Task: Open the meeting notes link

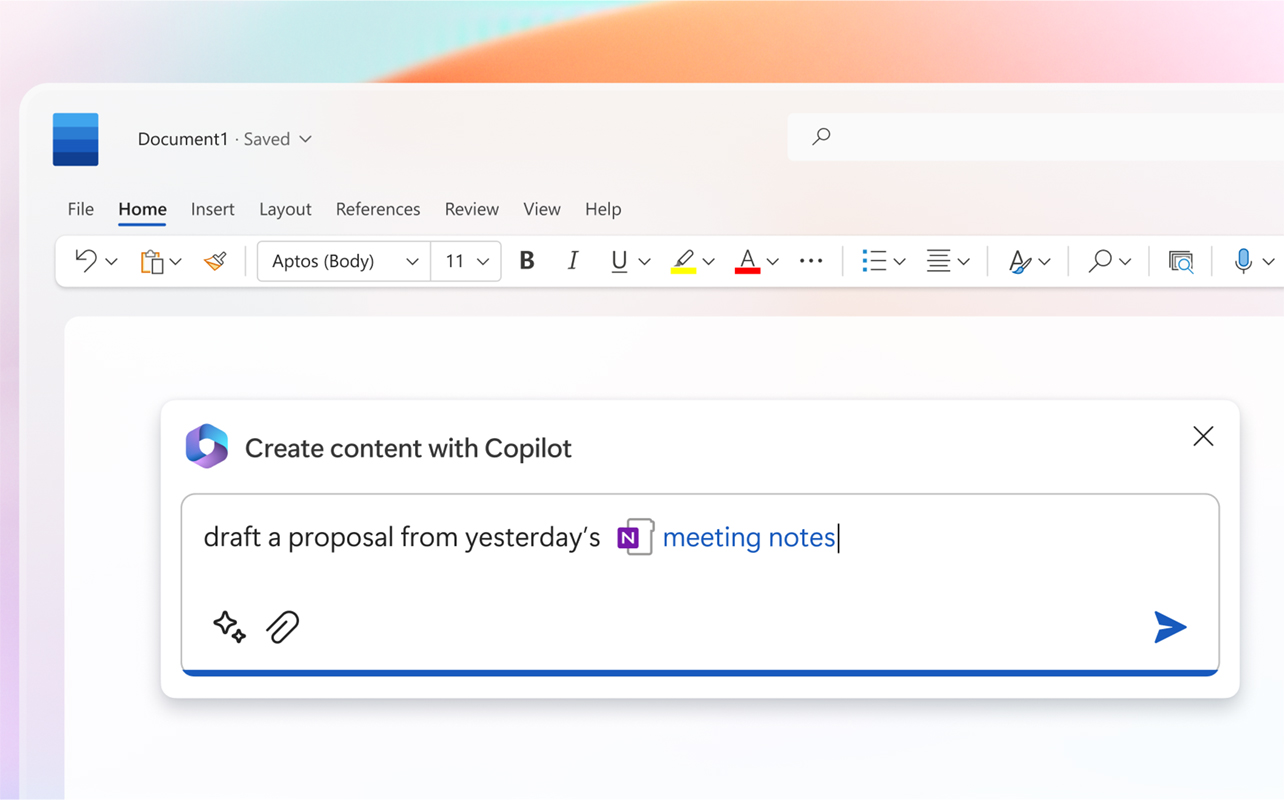Action: coord(749,537)
